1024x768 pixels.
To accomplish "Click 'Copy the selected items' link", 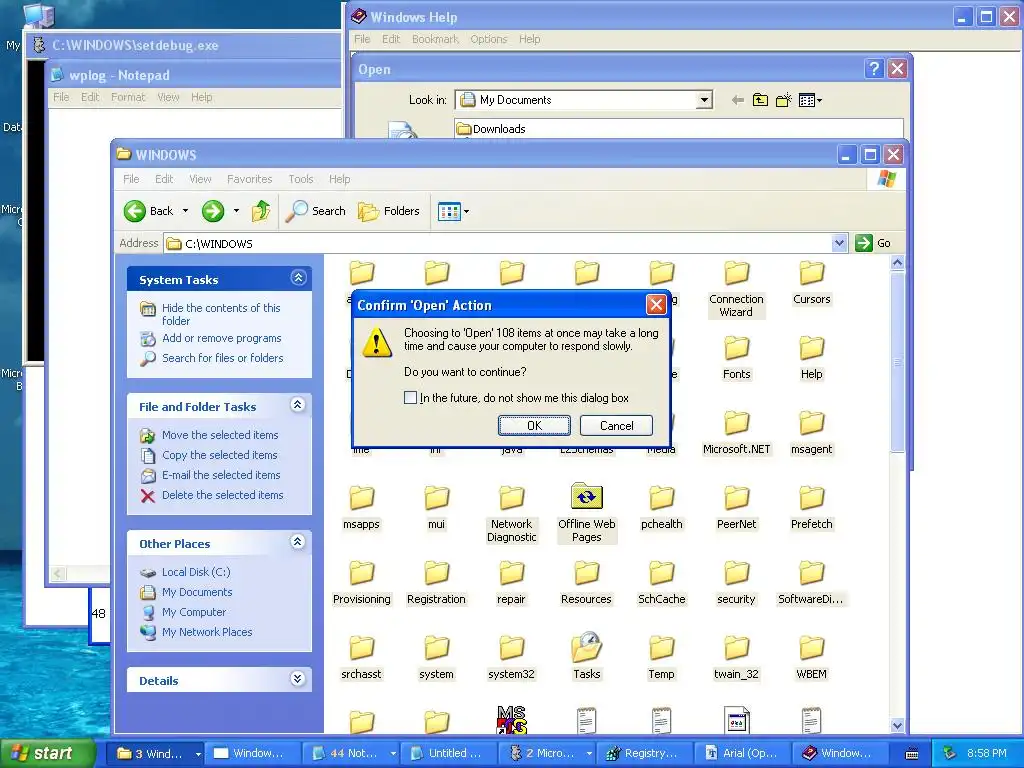I will coord(219,455).
